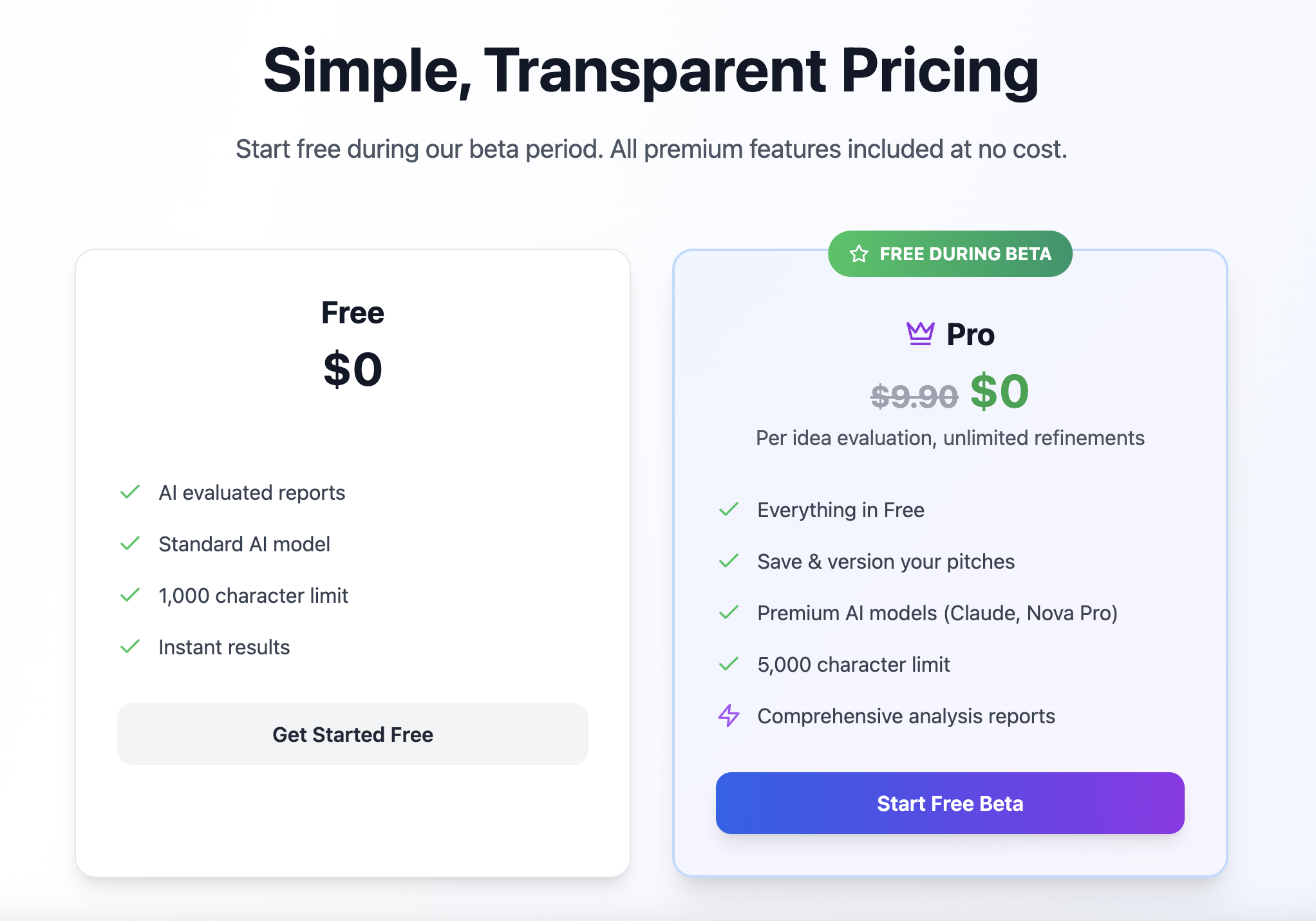Click checkmark next to Everything in Free
1316x921 pixels.
click(729, 509)
